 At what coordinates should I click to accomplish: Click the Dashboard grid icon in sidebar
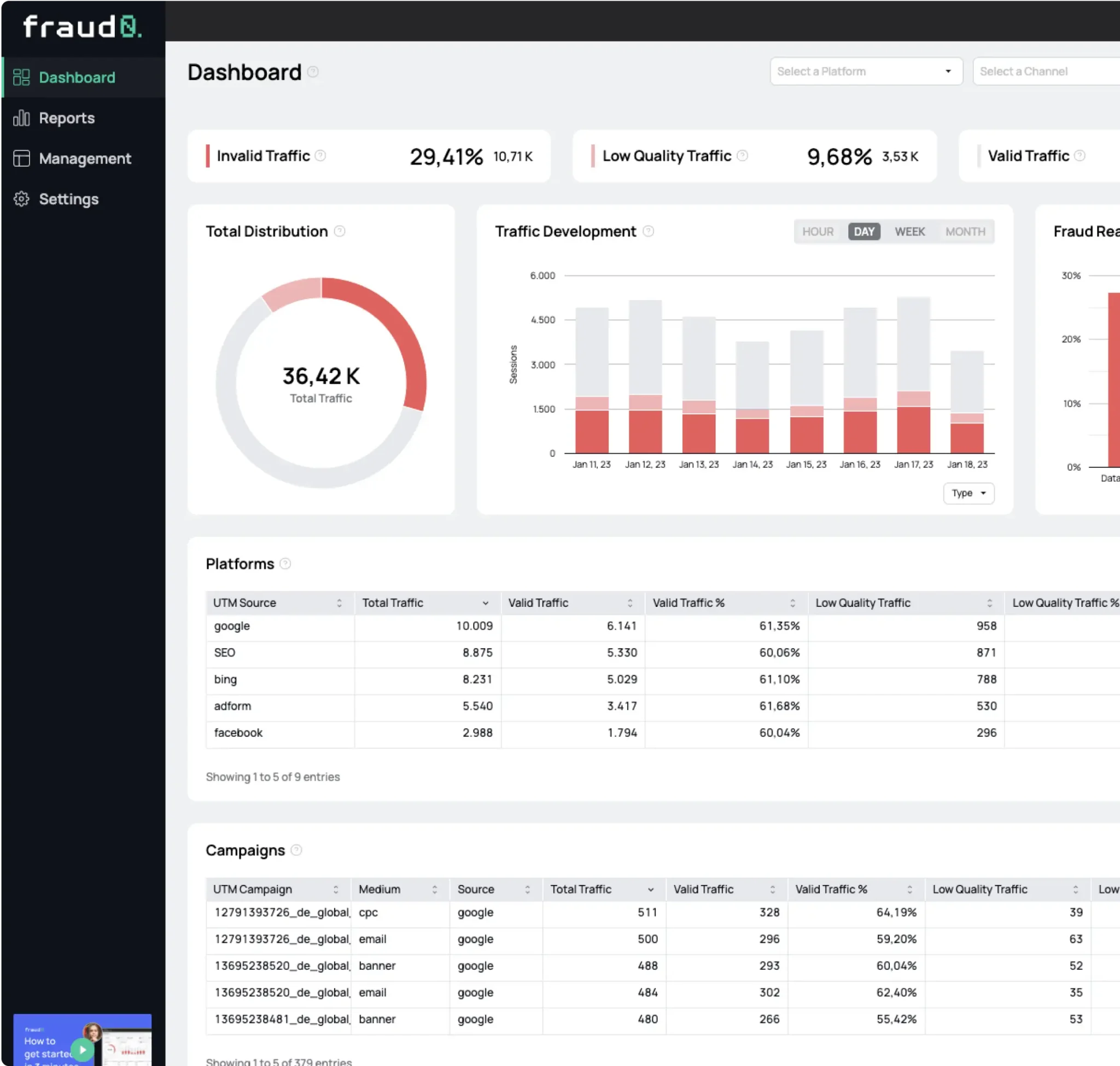21,77
